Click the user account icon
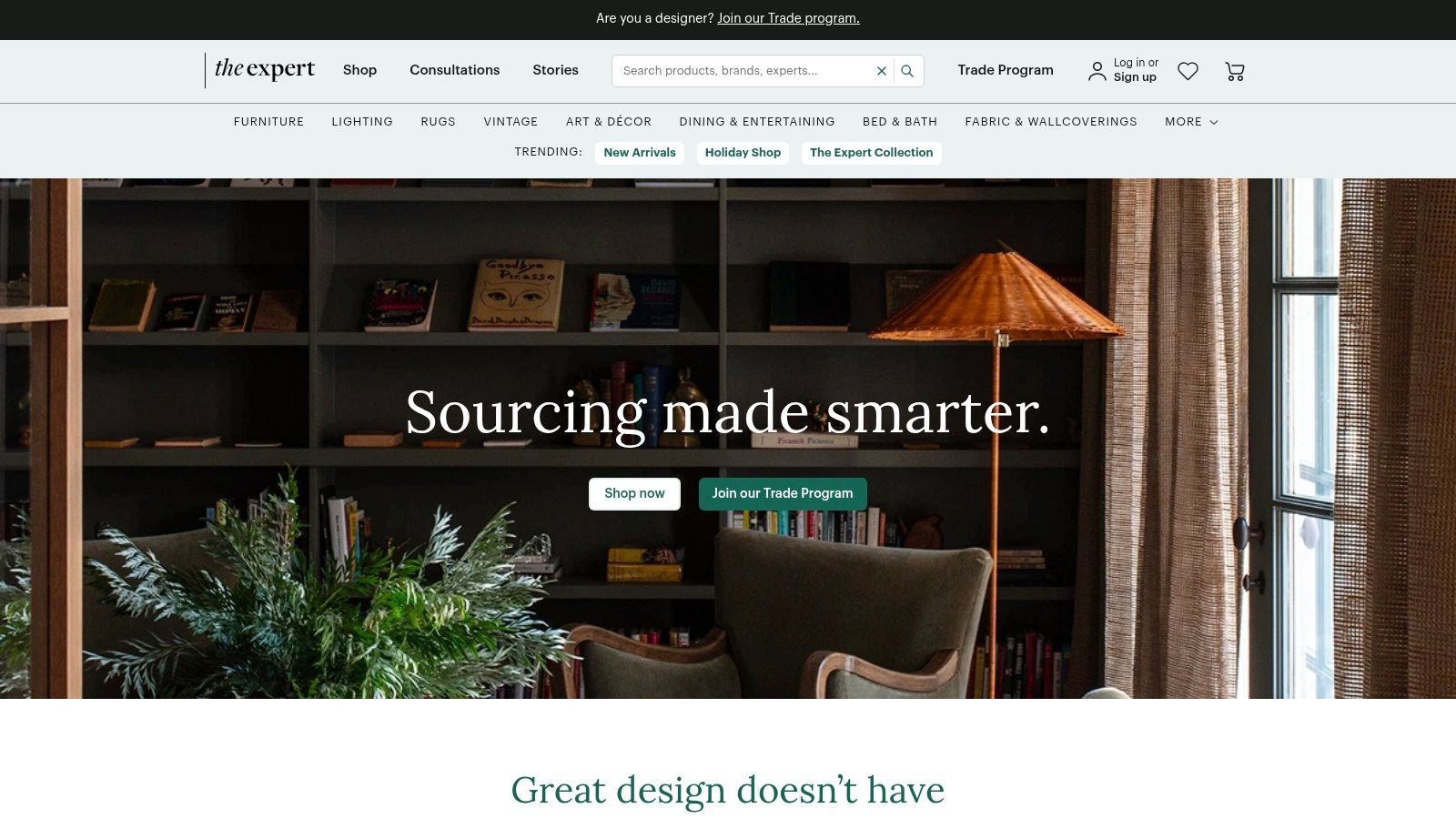 click(x=1097, y=71)
